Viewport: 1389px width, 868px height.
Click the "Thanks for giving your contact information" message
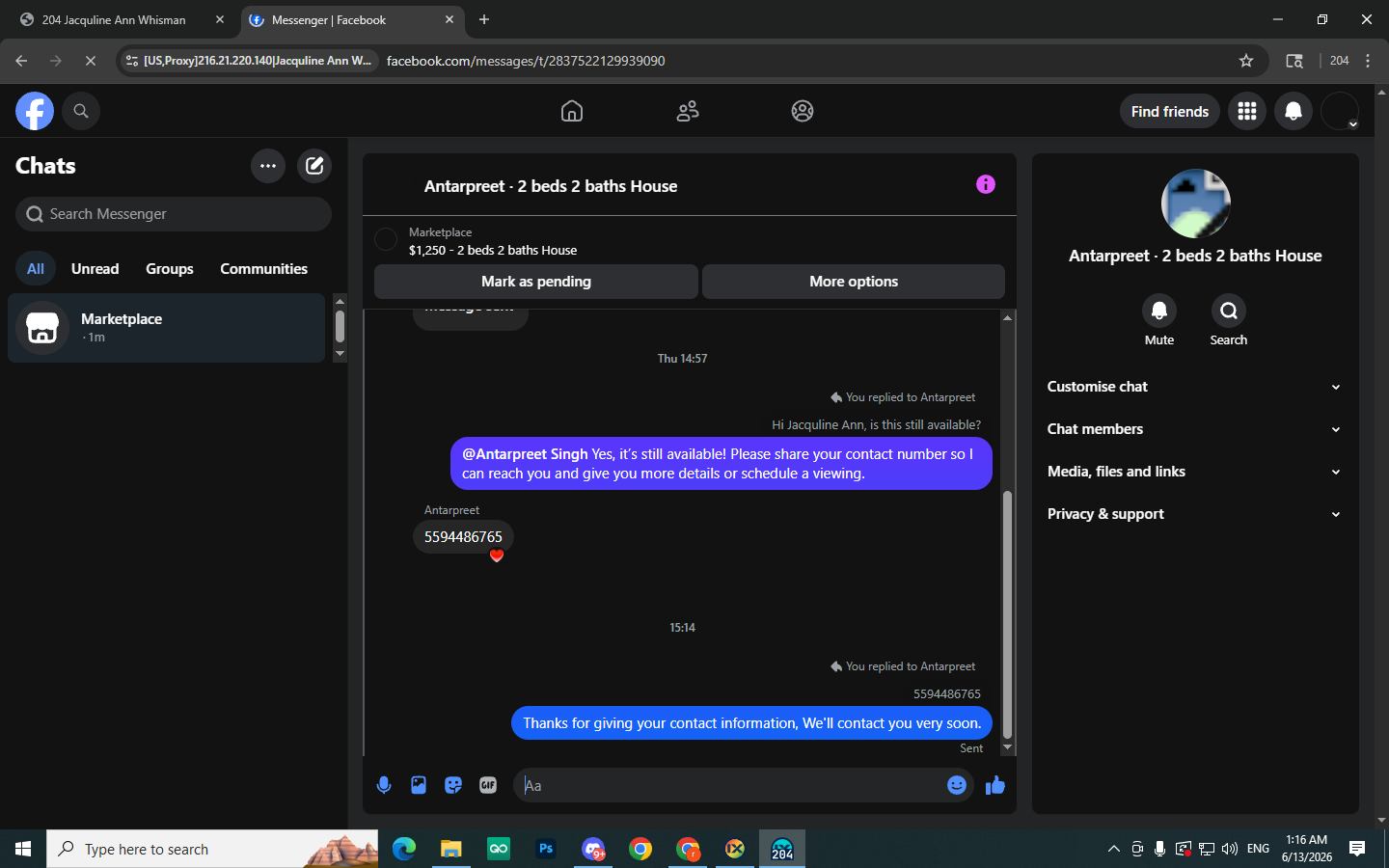(x=751, y=723)
